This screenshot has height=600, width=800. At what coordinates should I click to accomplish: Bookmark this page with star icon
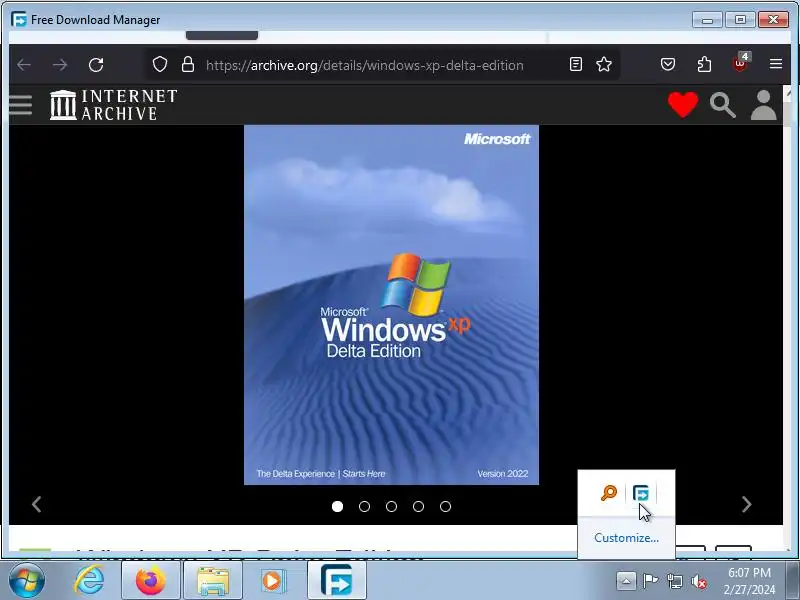point(604,64)
